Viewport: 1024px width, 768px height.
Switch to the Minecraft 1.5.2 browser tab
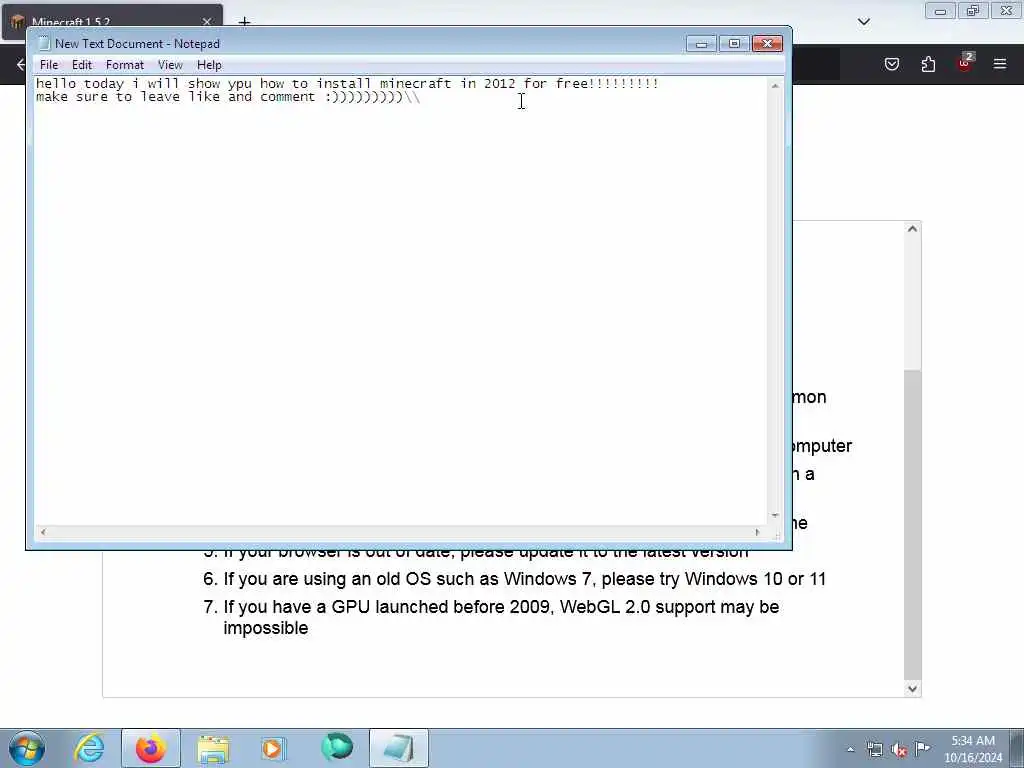[x=112, y=22]
